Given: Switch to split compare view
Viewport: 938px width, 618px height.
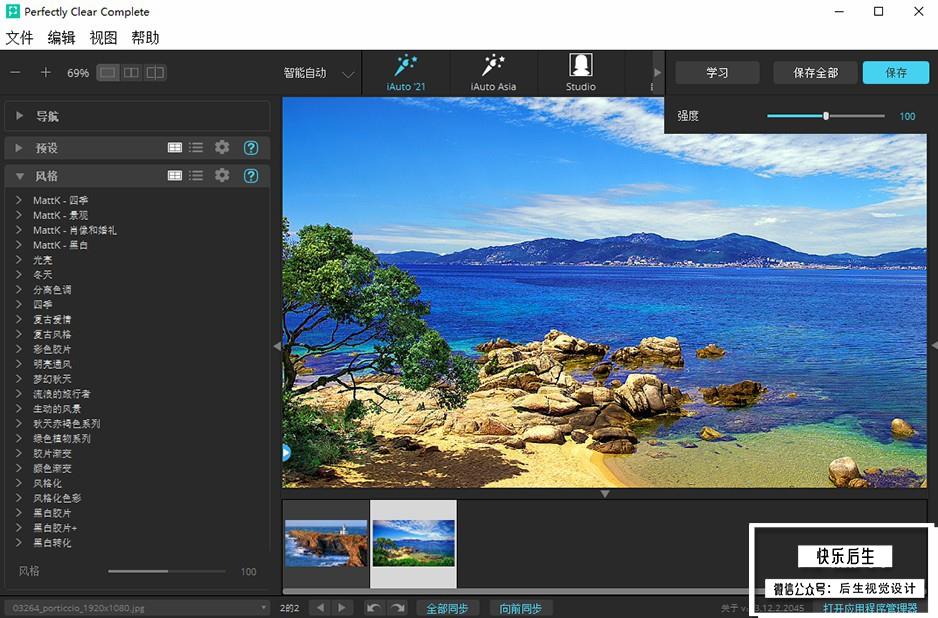Looking at the screenshot, I should pos(155,73).
